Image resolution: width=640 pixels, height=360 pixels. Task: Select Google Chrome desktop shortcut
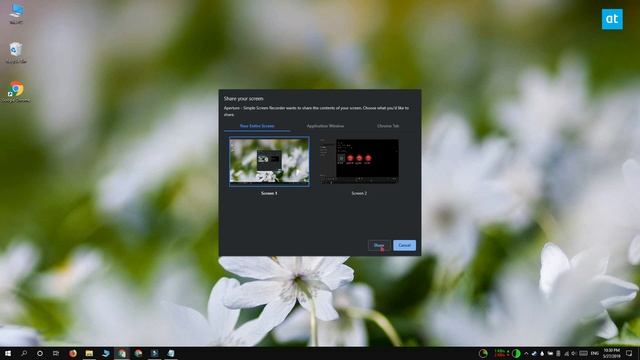point(16,91)
